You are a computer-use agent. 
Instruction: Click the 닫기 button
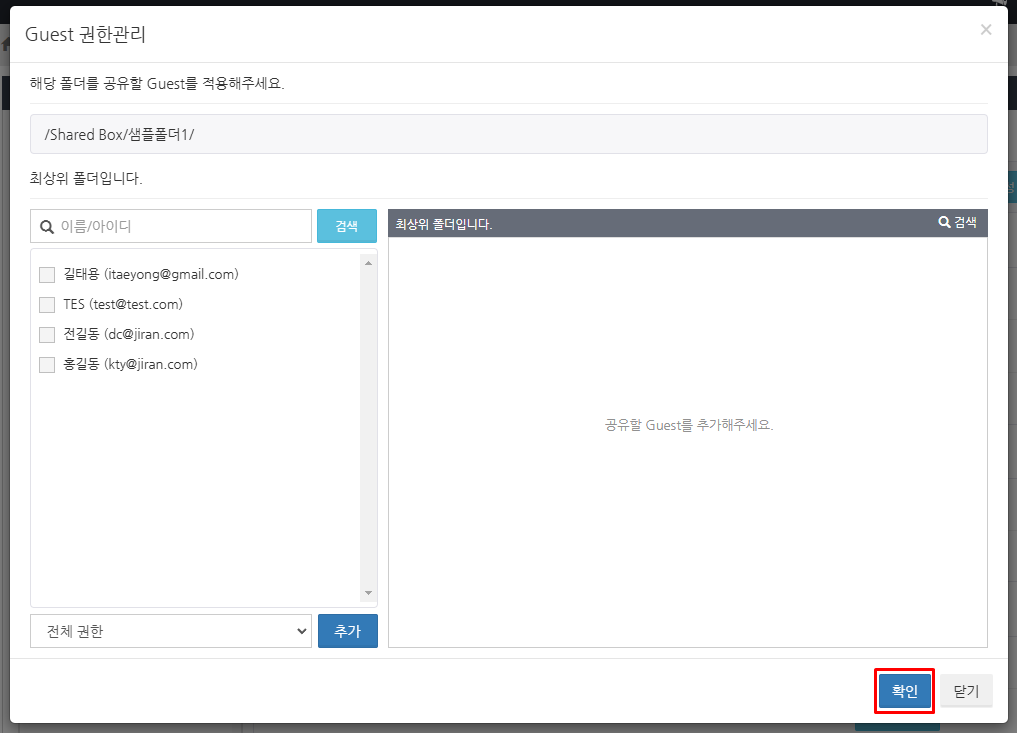966,691
